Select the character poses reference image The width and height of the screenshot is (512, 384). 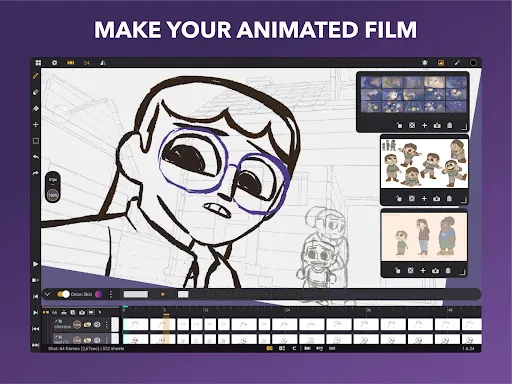[x=424, y=164]
